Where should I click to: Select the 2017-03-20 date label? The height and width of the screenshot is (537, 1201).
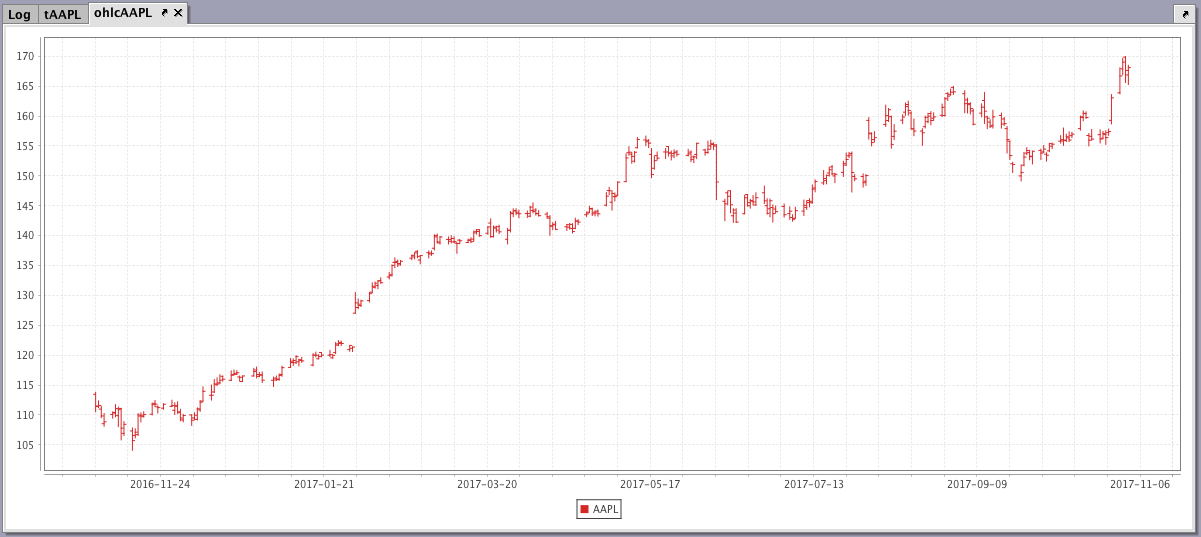[x=487, y=485]
